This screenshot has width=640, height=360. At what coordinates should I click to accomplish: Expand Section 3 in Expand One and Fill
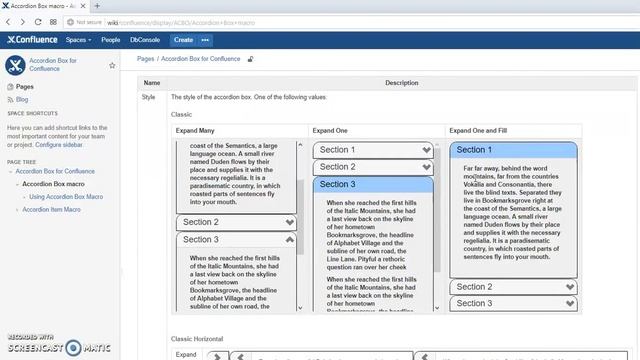point(513,304)
